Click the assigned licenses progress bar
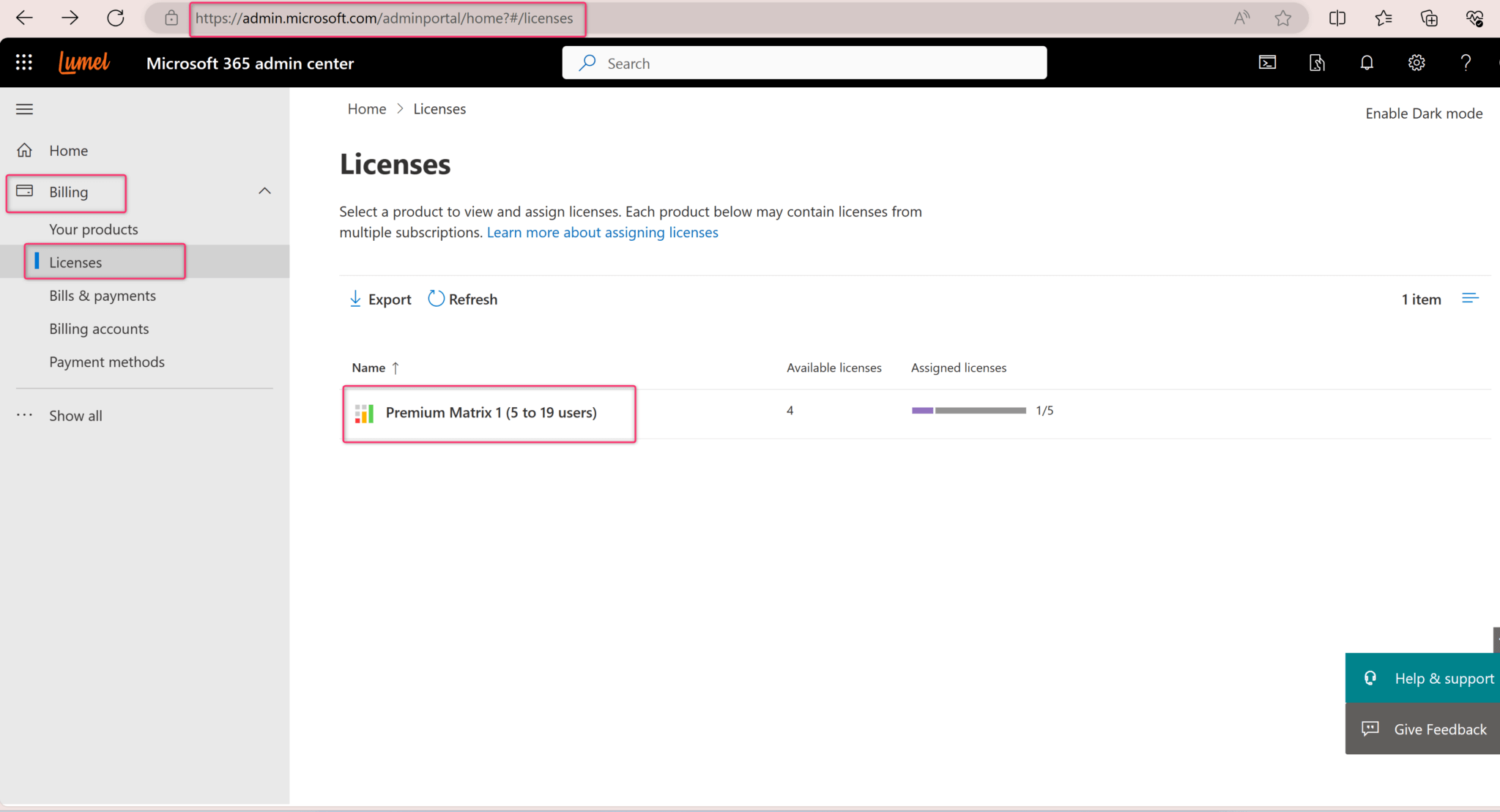The image size is (1500, 812). [968, 410]
